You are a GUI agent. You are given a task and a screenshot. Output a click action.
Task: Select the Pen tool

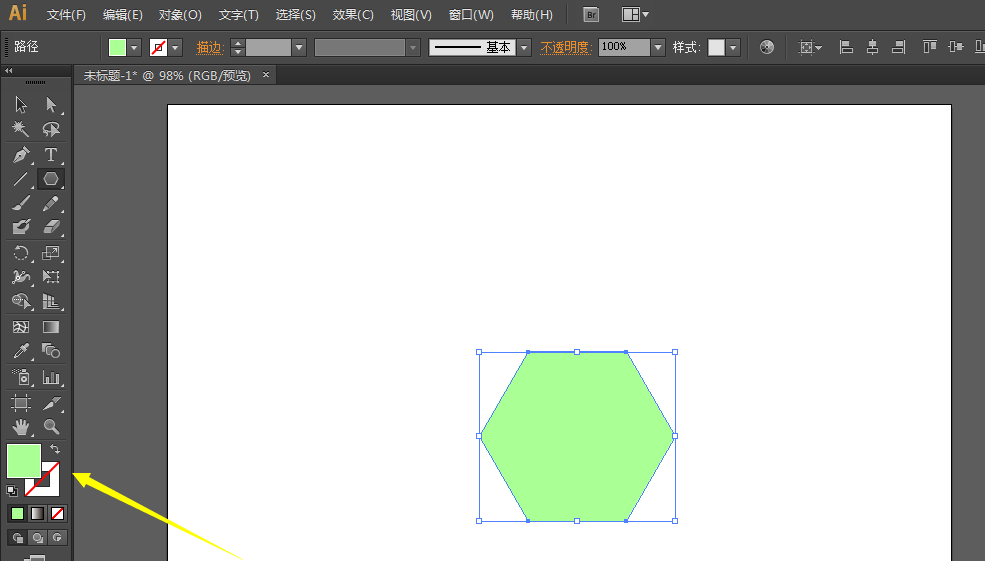click(x=21, y=155)
